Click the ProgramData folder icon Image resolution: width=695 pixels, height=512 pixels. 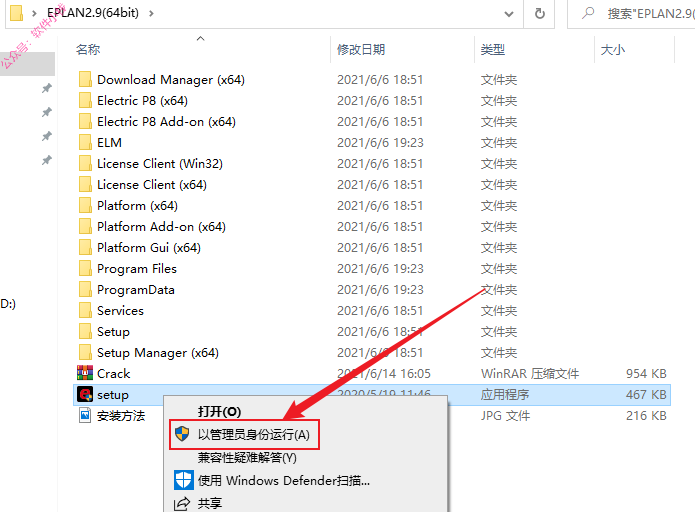85,289
